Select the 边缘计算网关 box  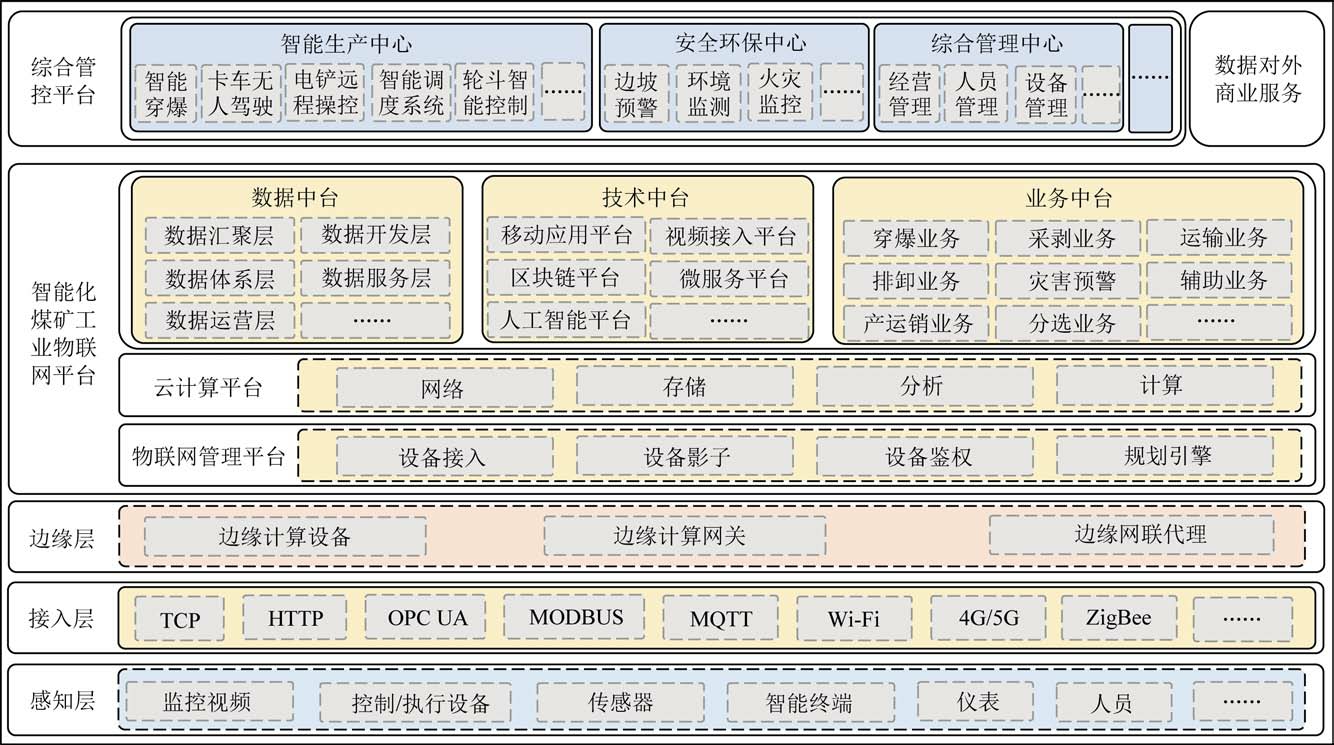(684, 536)
